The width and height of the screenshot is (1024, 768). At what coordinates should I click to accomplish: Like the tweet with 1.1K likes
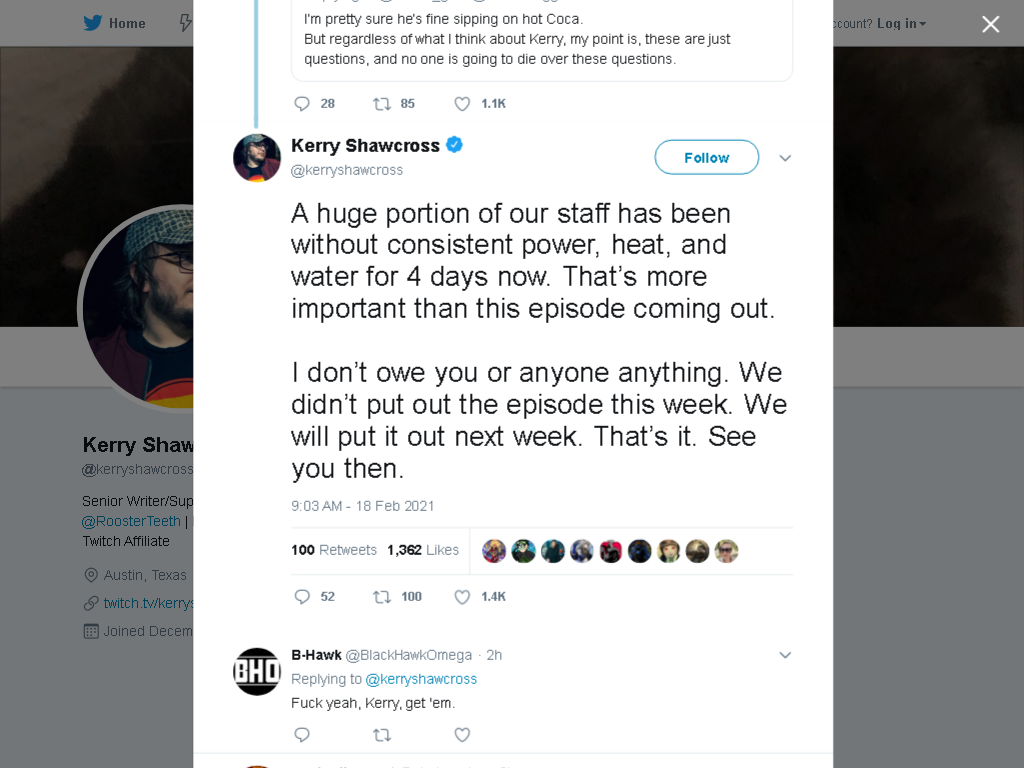coord(462,104)
